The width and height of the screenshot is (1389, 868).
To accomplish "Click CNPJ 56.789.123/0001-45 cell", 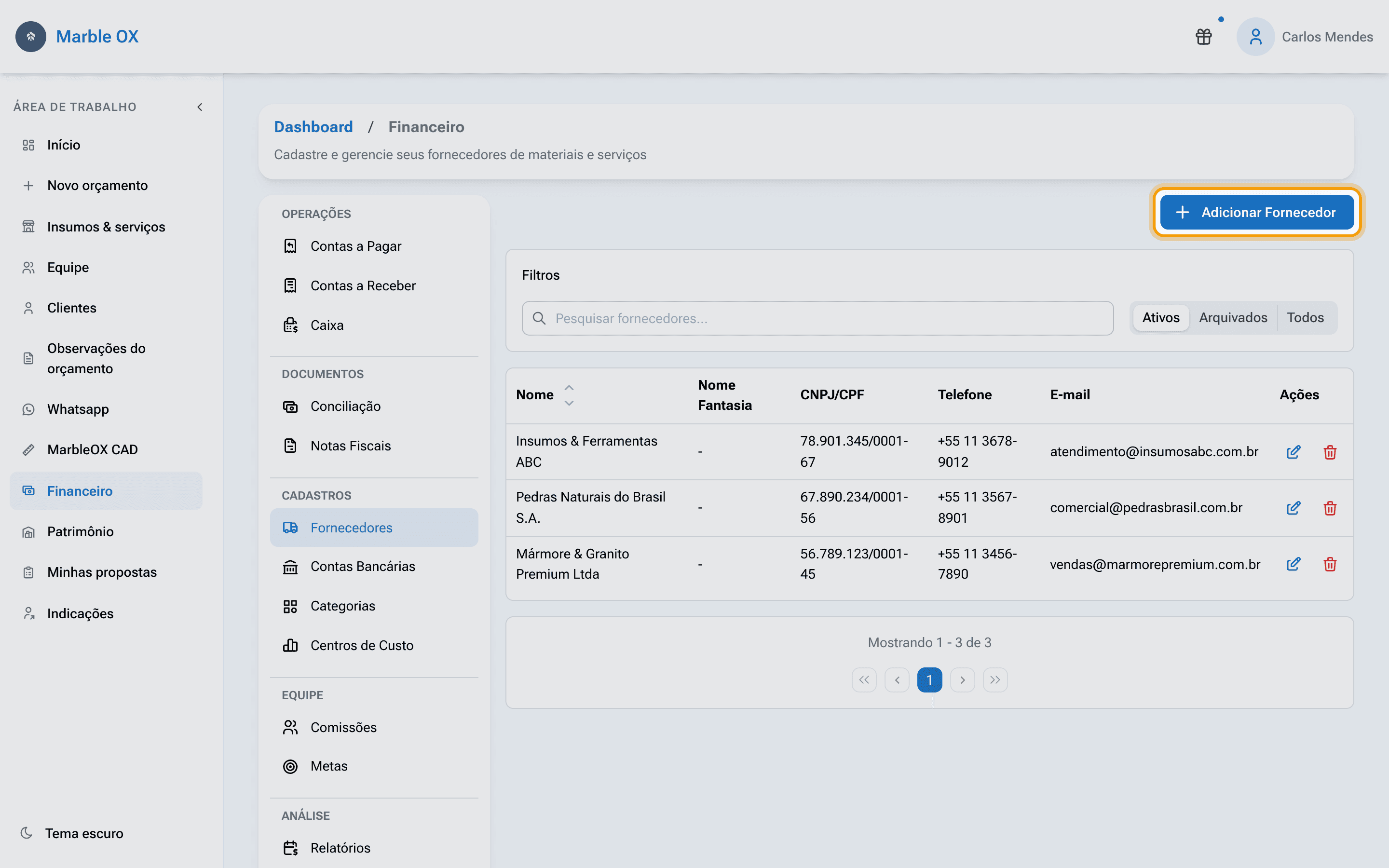I will coord(854,564).
